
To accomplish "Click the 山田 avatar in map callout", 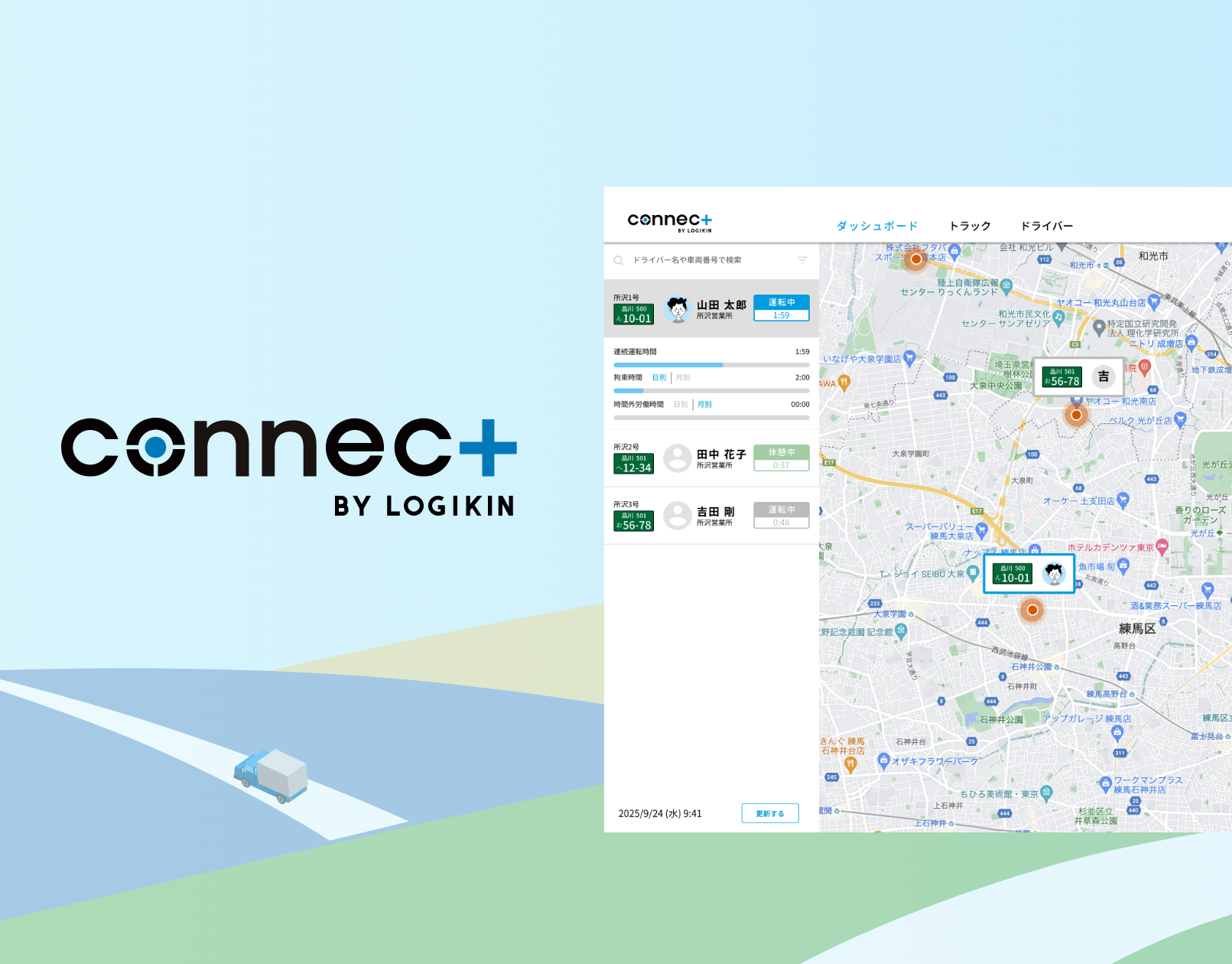I will pyautogui.click(x=1054, y=573).
